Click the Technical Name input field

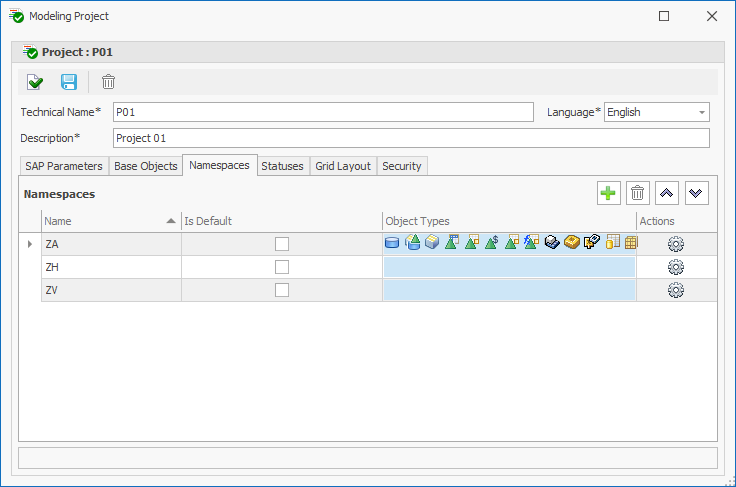(x=322, y=112)
